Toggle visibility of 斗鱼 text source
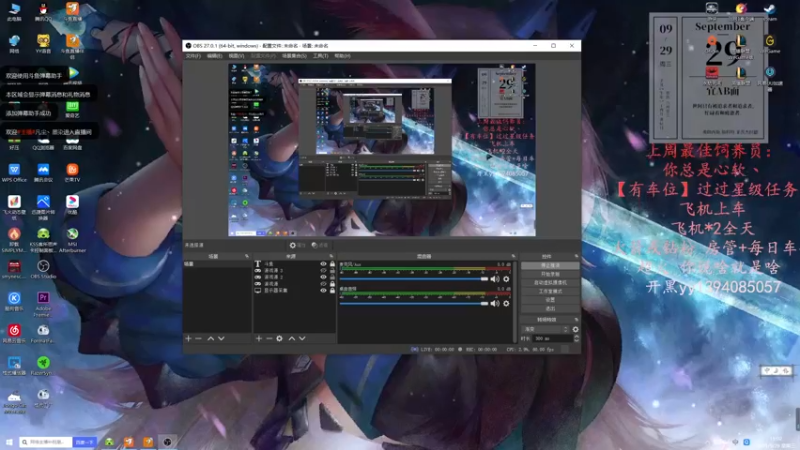Image resolution: width=800 pixels, height=450 pixels. [x=323, y=264]
